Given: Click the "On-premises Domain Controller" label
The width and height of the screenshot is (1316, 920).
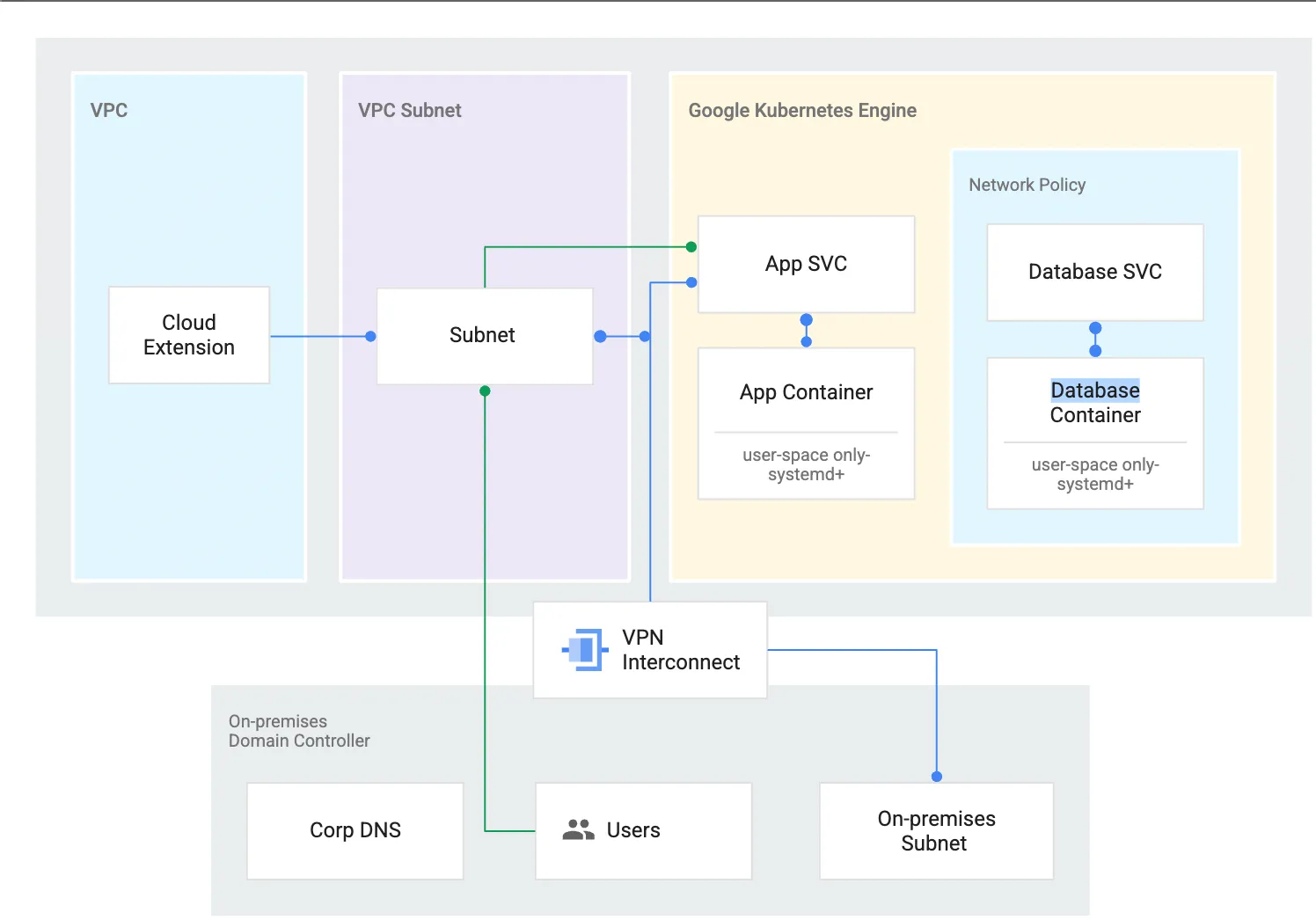Looking at the screenshot, I should 299,731.
